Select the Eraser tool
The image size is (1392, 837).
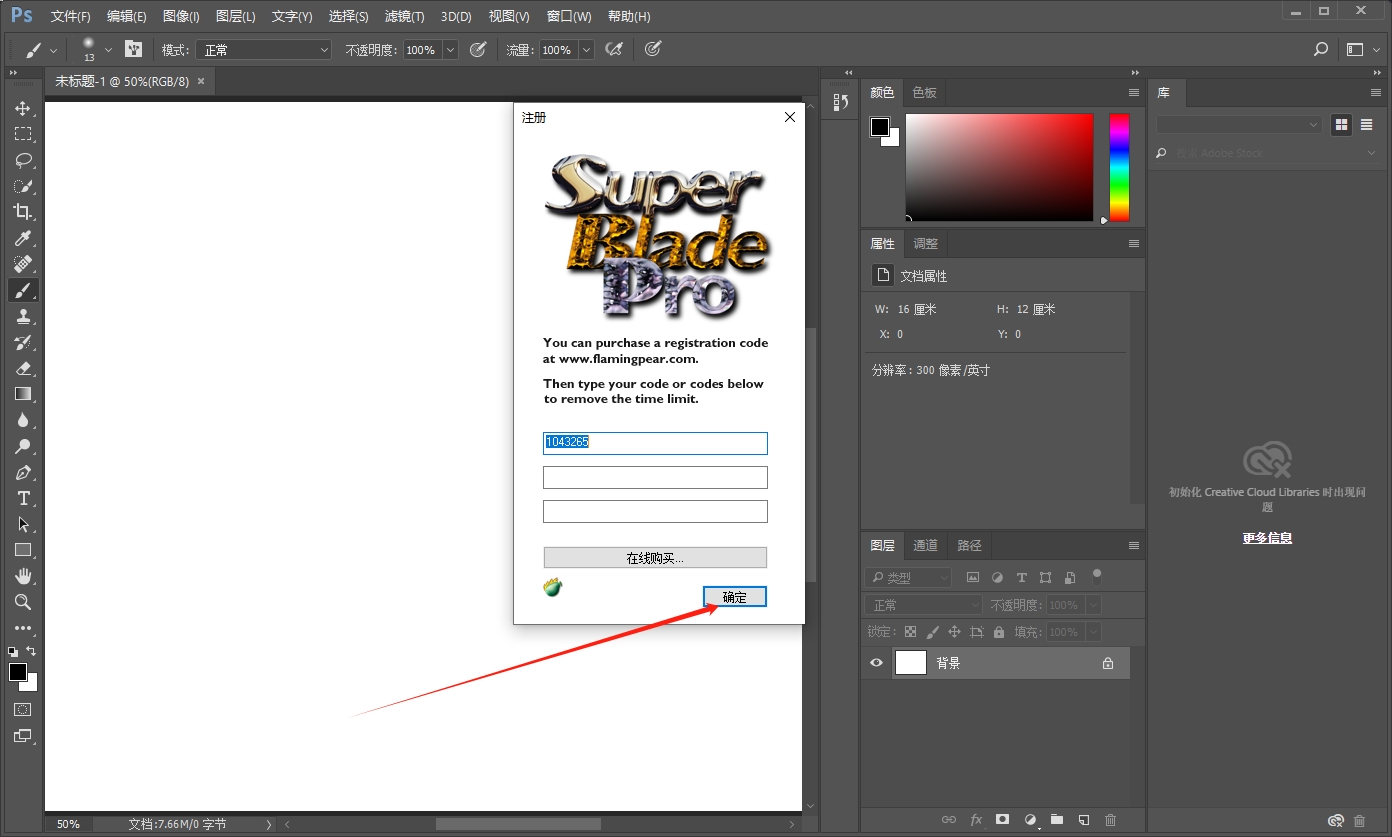click(22, 368)
